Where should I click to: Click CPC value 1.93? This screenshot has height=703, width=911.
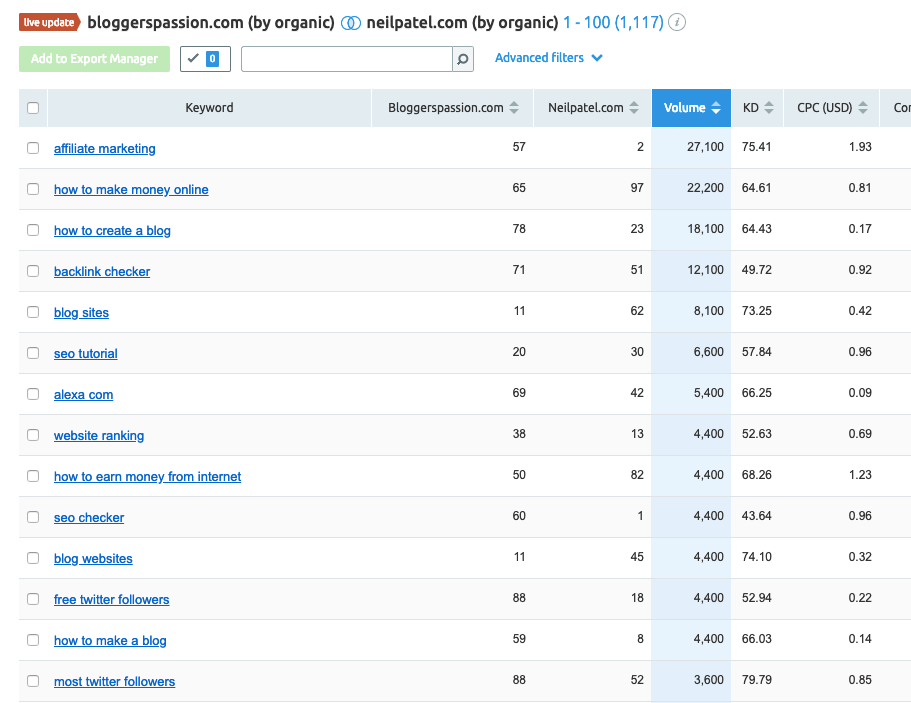point(860,147)
